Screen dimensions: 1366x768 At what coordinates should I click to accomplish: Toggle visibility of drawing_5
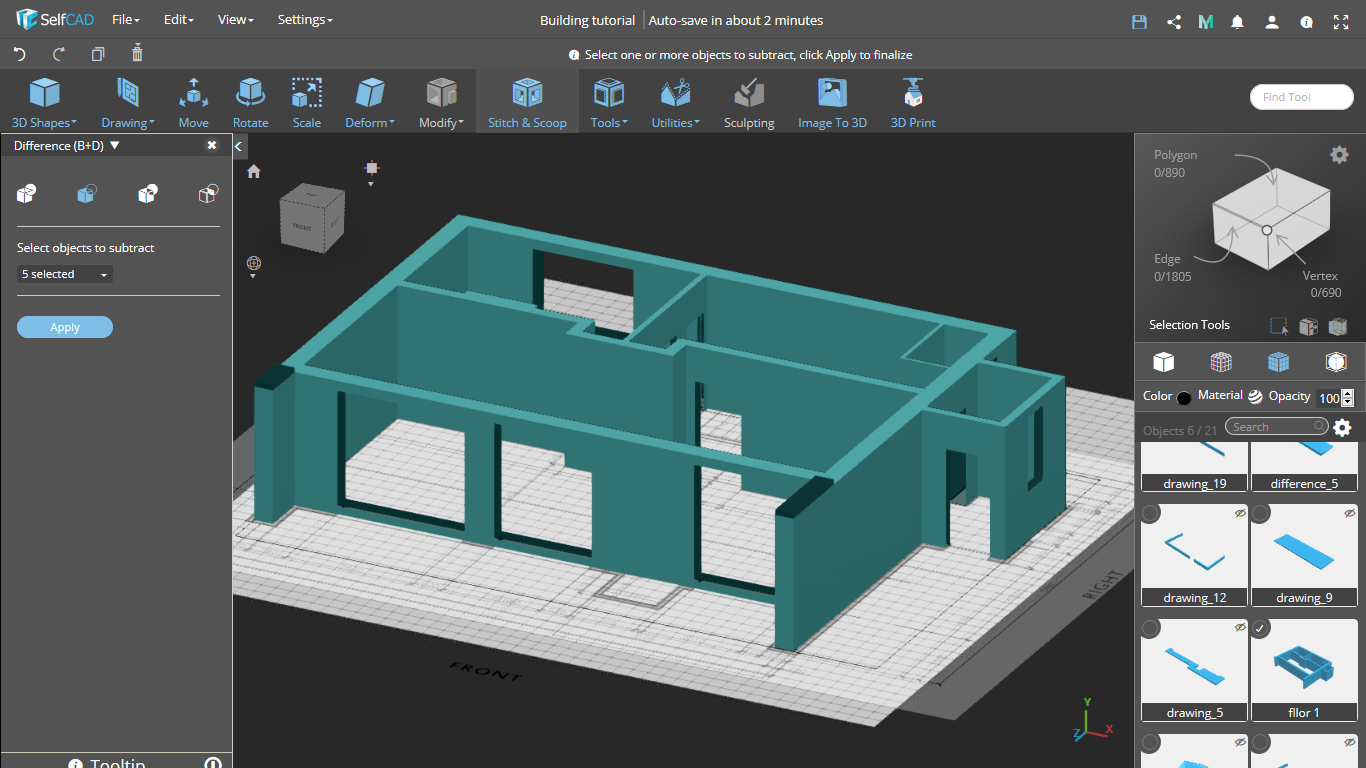(1240, 627)
